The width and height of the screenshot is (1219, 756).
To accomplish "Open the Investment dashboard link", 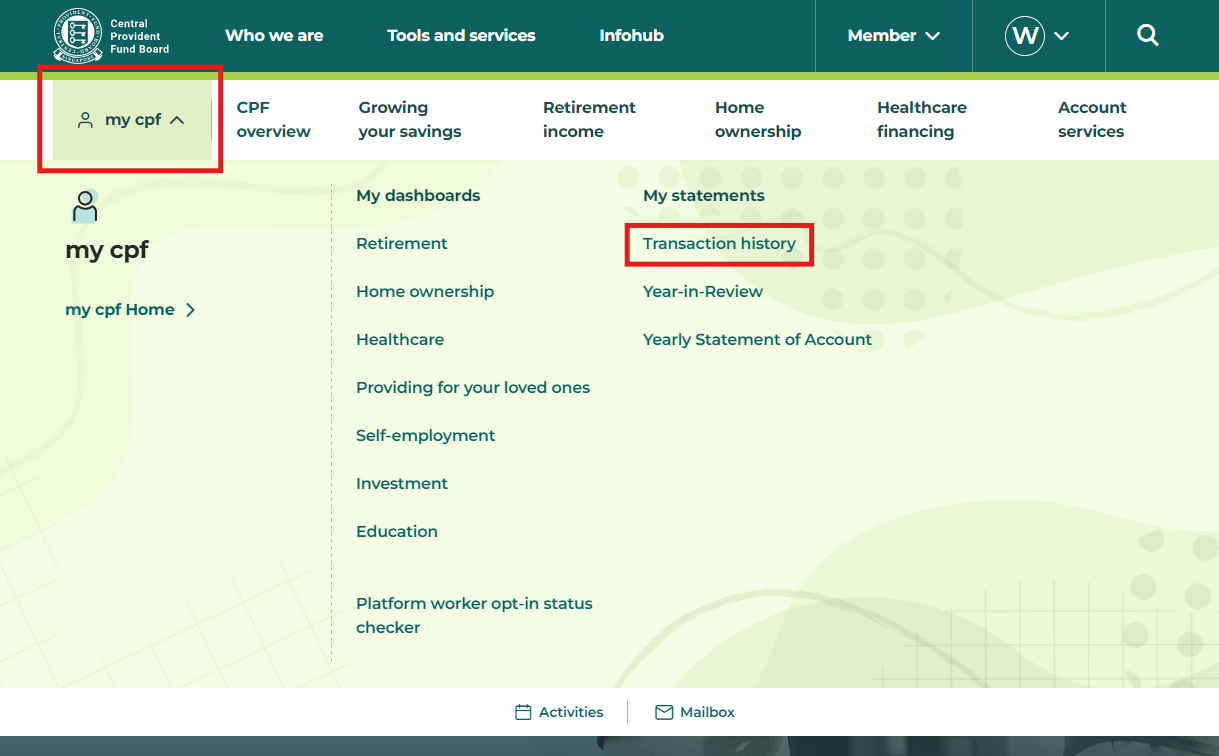I will coord(402,484).
